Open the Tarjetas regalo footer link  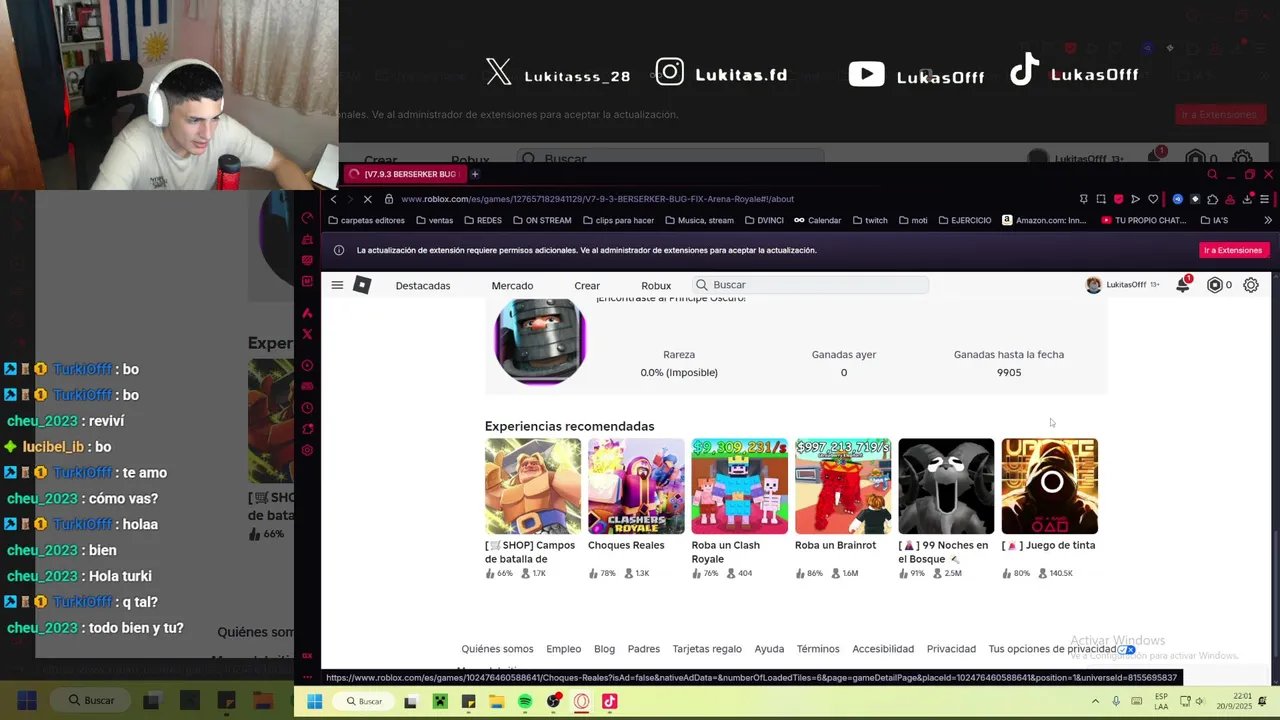tap(707, 649)
